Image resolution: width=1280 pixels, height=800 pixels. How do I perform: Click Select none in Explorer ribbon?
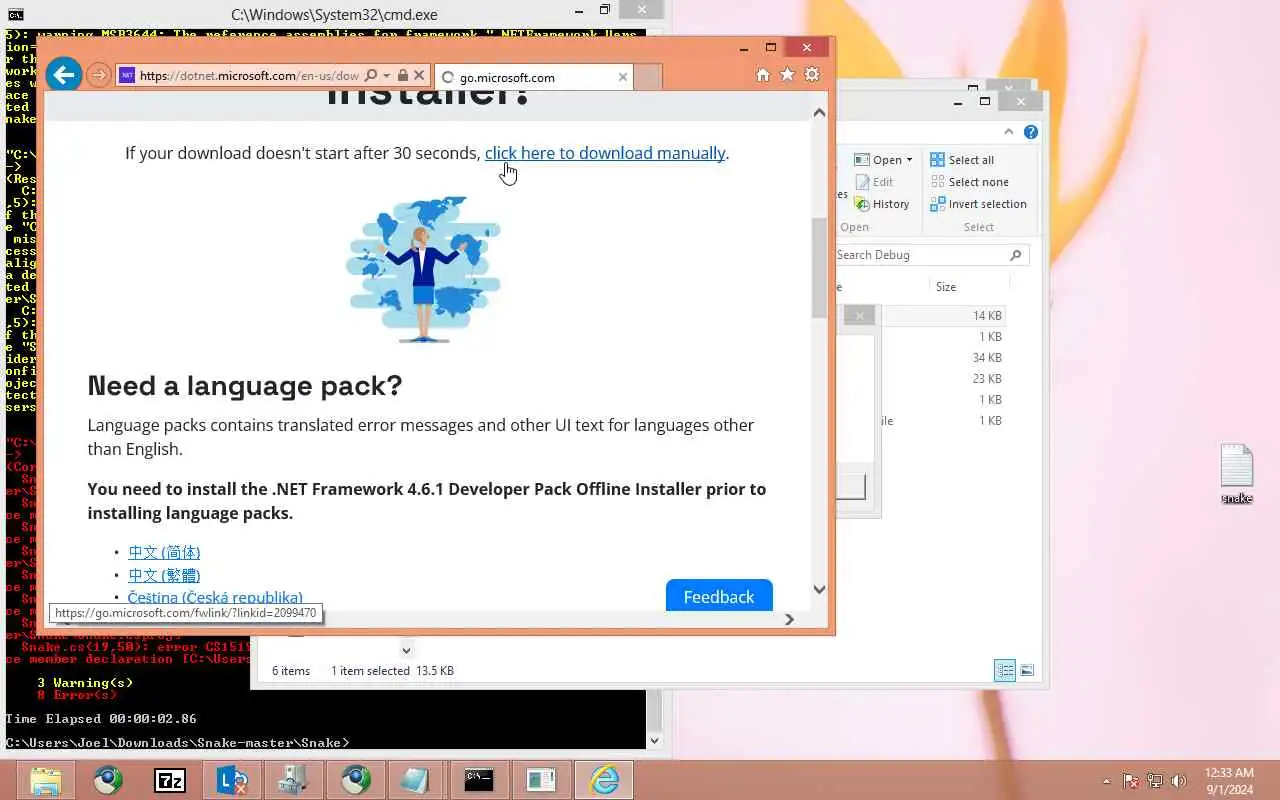click(x=968, y=182)
